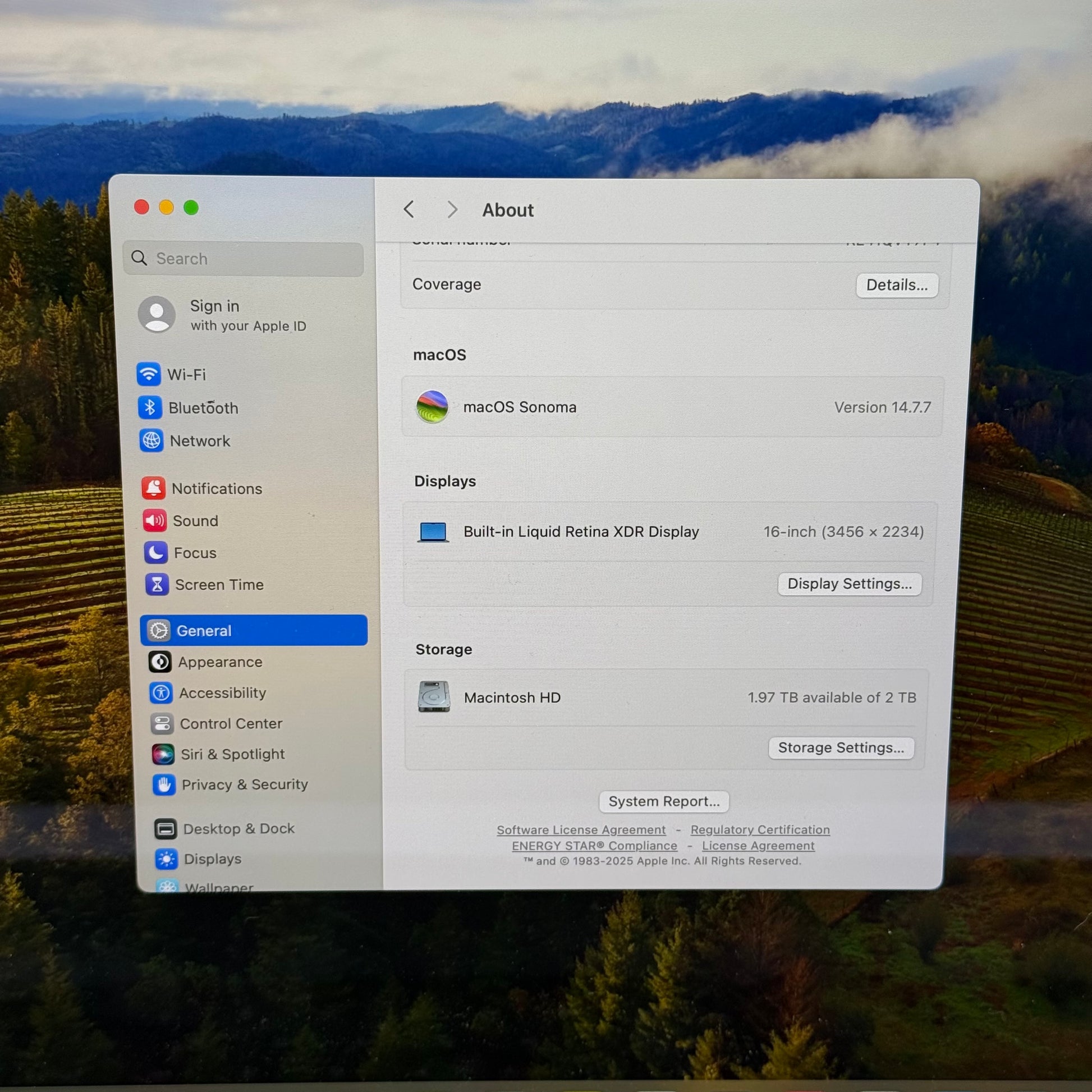Go back with the left chevron
1092x1092 pixels.
(x=409, y=210)
